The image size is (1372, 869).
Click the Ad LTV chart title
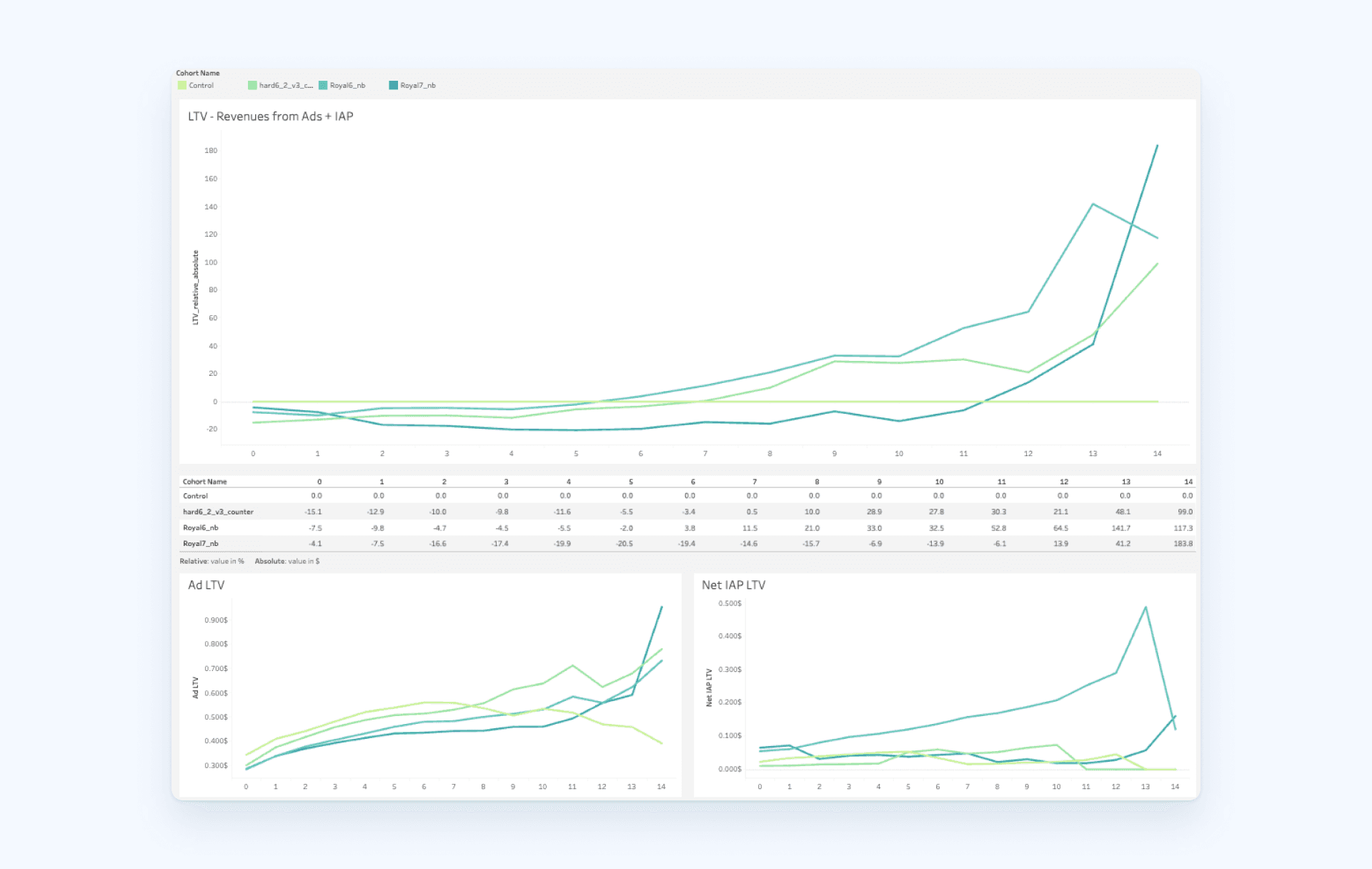(x=206, y=585)
